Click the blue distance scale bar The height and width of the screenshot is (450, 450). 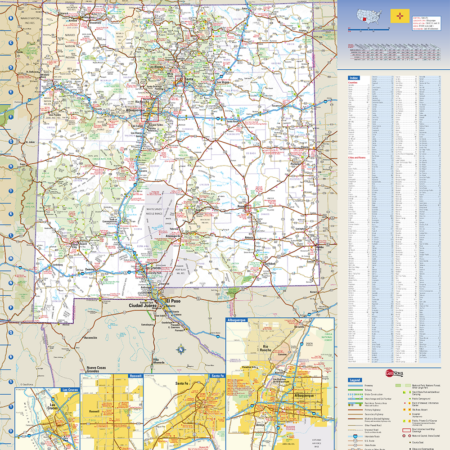[x=369, y=29]
